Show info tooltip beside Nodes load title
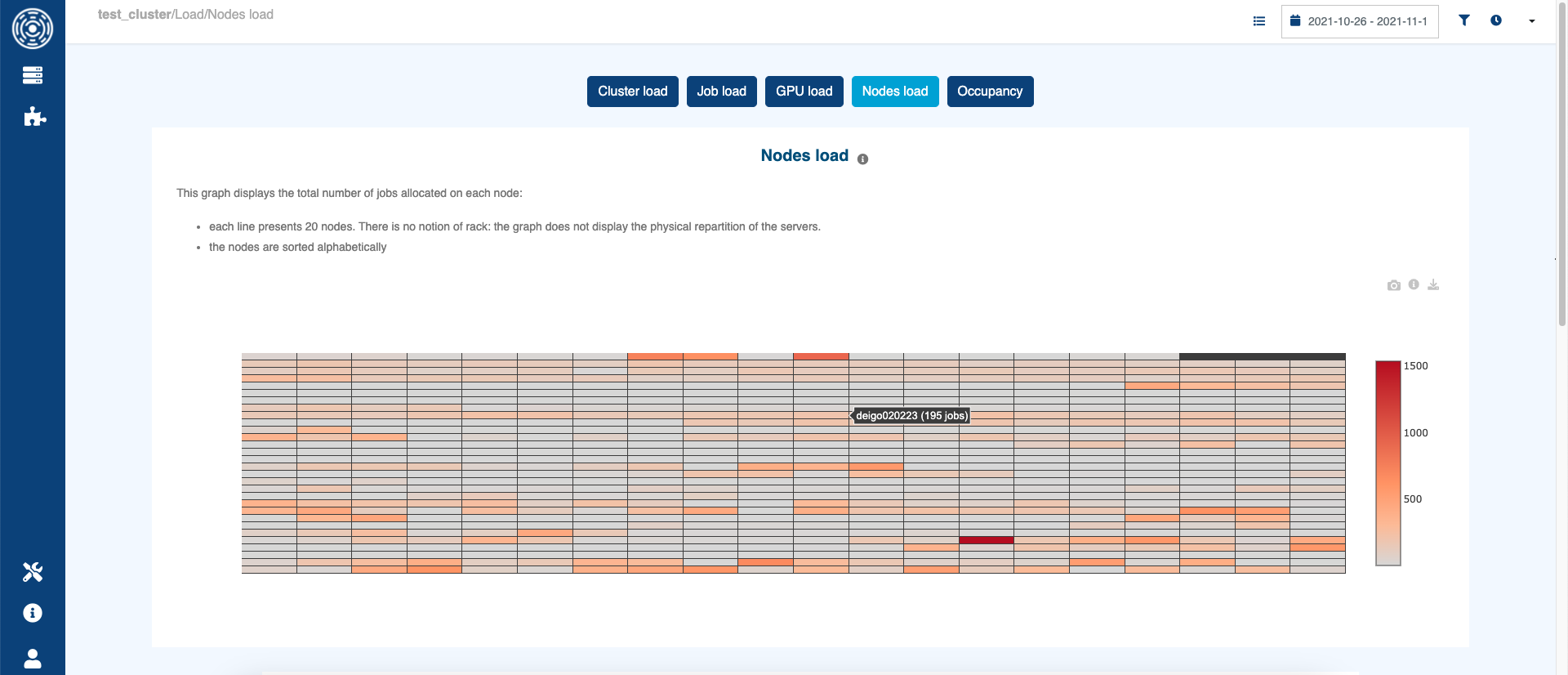 tap(863, 159)
